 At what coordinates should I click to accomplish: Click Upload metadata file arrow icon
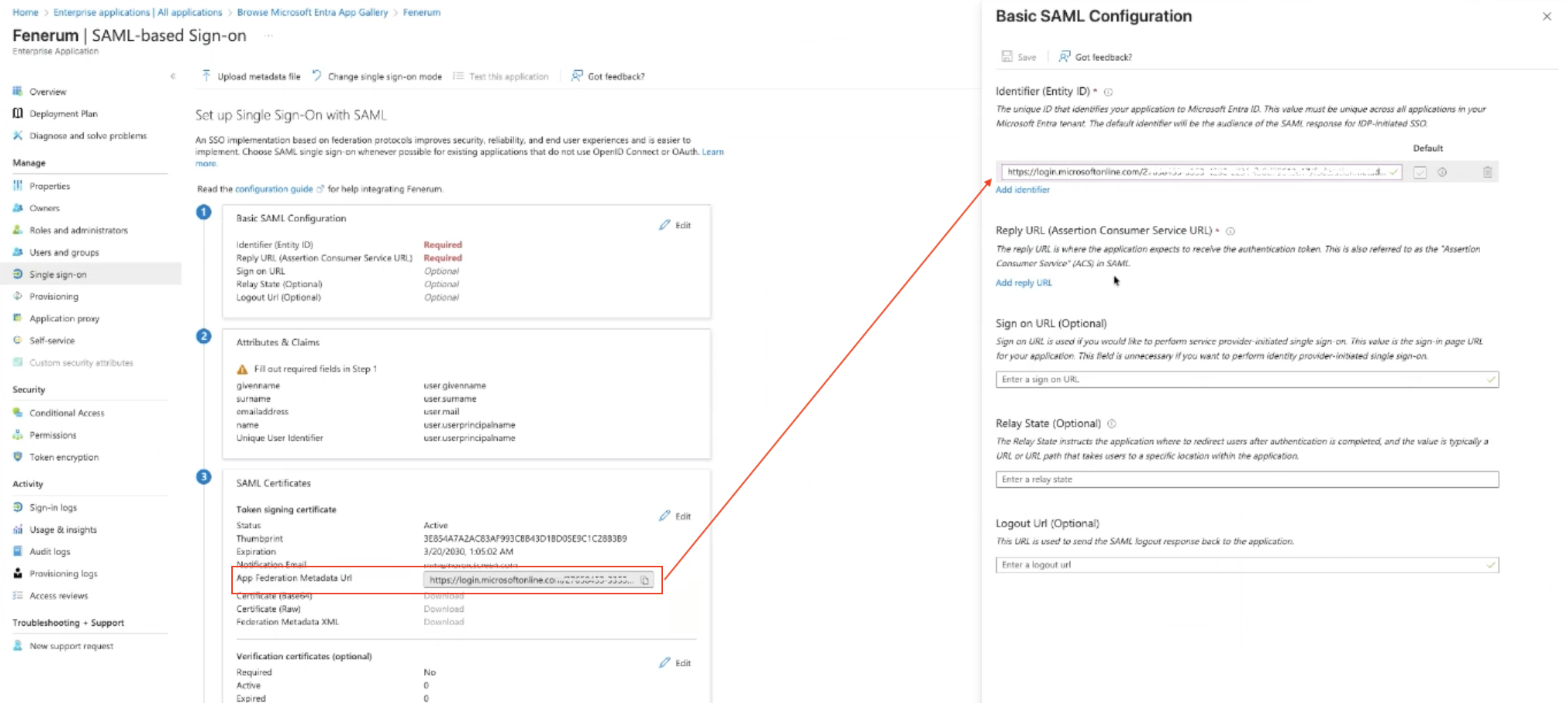206,76
